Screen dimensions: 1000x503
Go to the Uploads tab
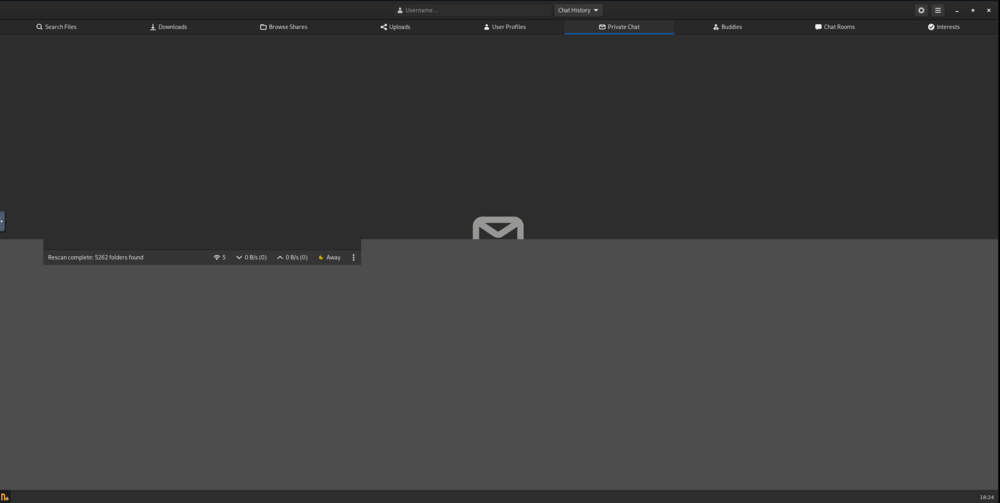click(x=395, y=27)
